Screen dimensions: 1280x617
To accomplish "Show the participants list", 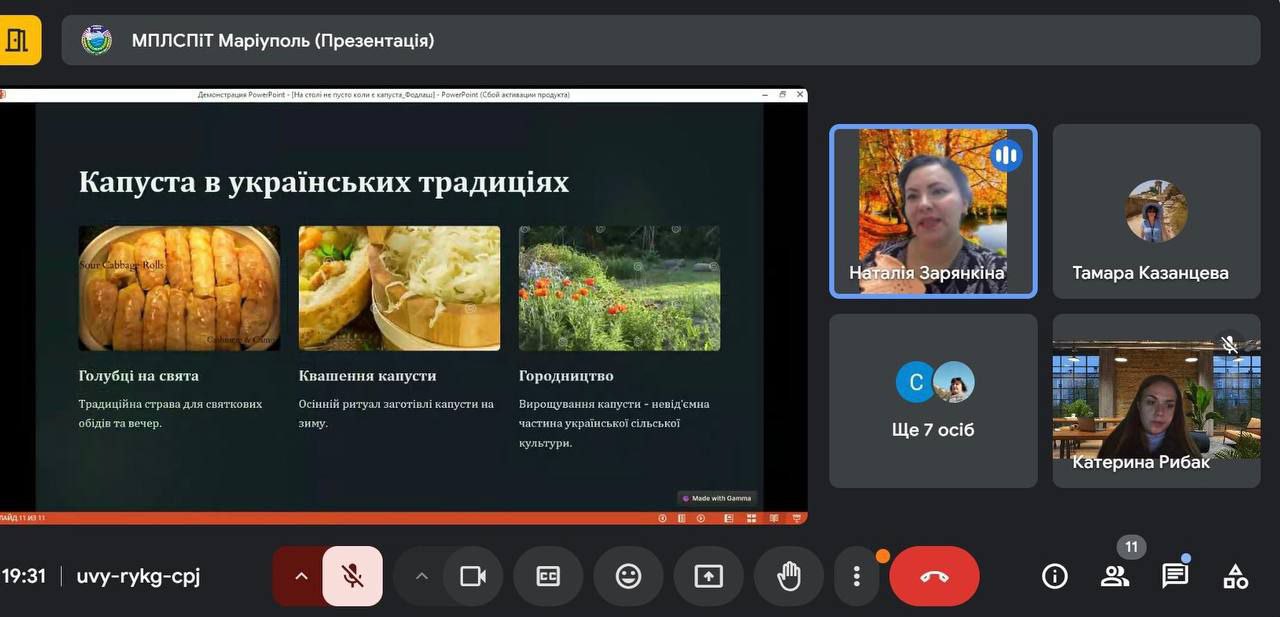I will (x=1114, y=576).
